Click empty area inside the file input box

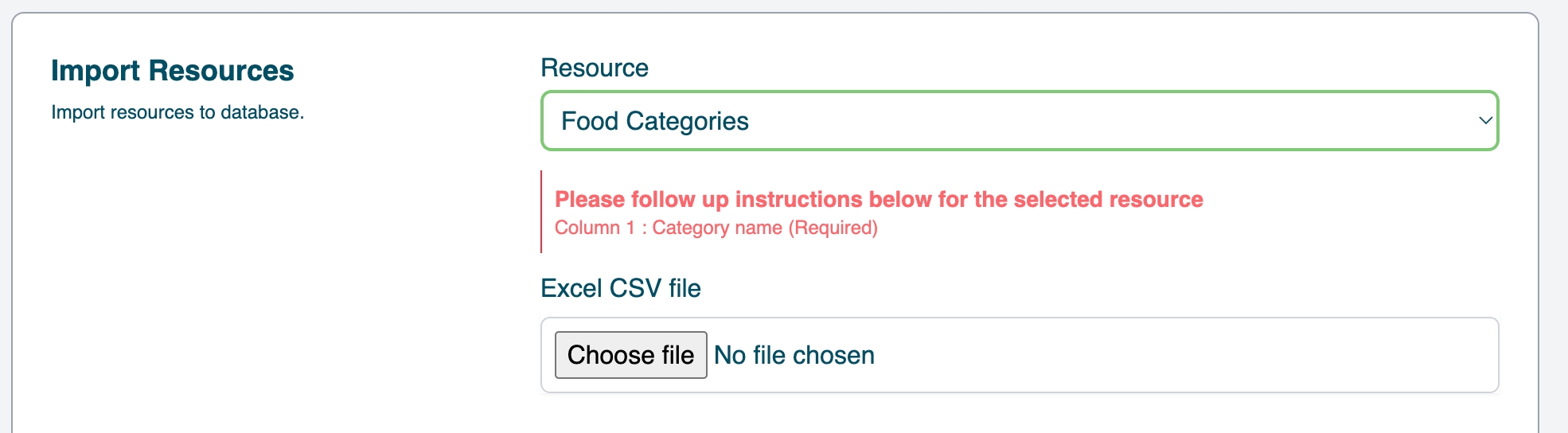(x=1194, y=355)
